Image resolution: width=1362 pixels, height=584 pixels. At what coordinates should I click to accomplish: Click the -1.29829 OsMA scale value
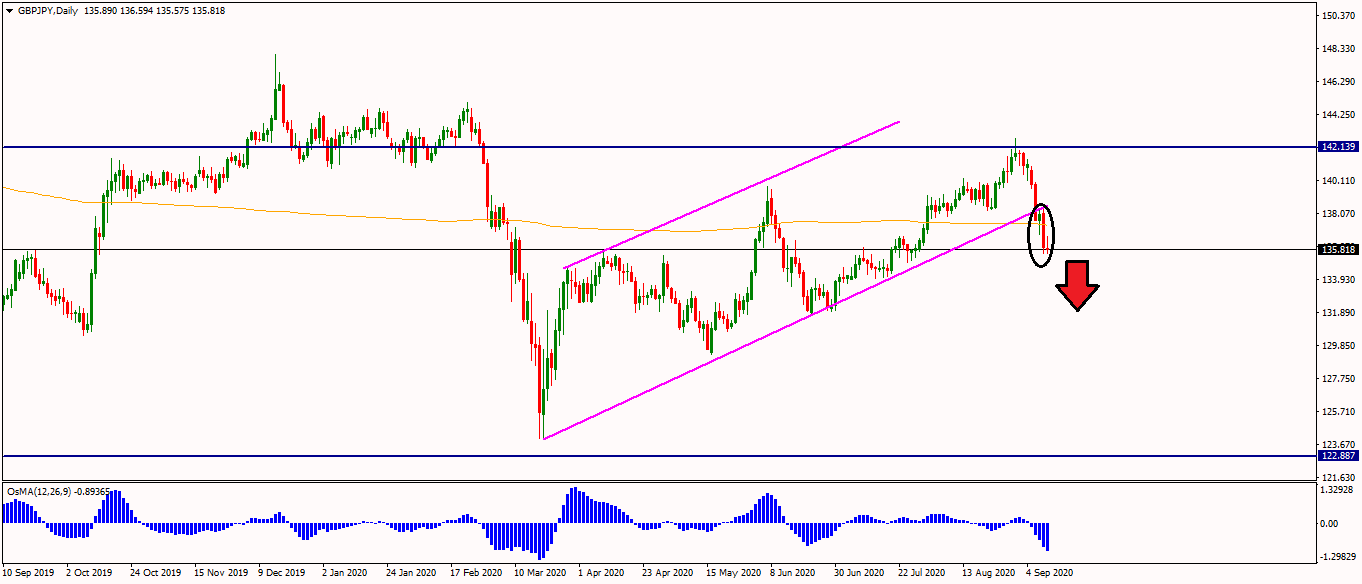pyautogui.click(x=1340, y=557)
